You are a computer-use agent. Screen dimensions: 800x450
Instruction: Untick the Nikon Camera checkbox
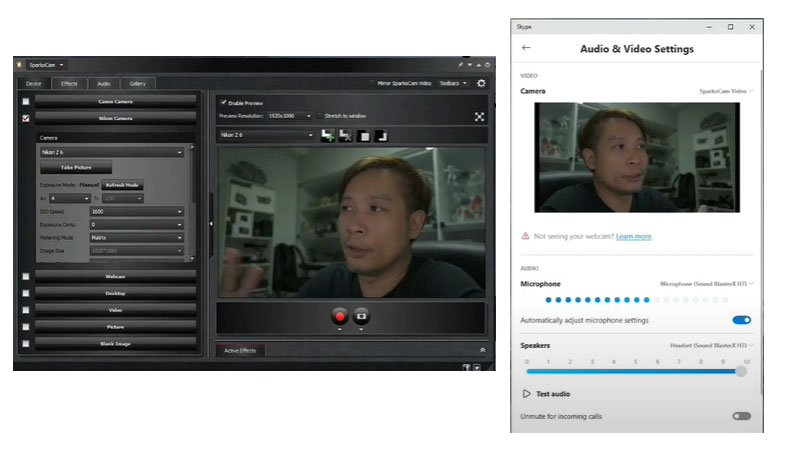(26, 118)
